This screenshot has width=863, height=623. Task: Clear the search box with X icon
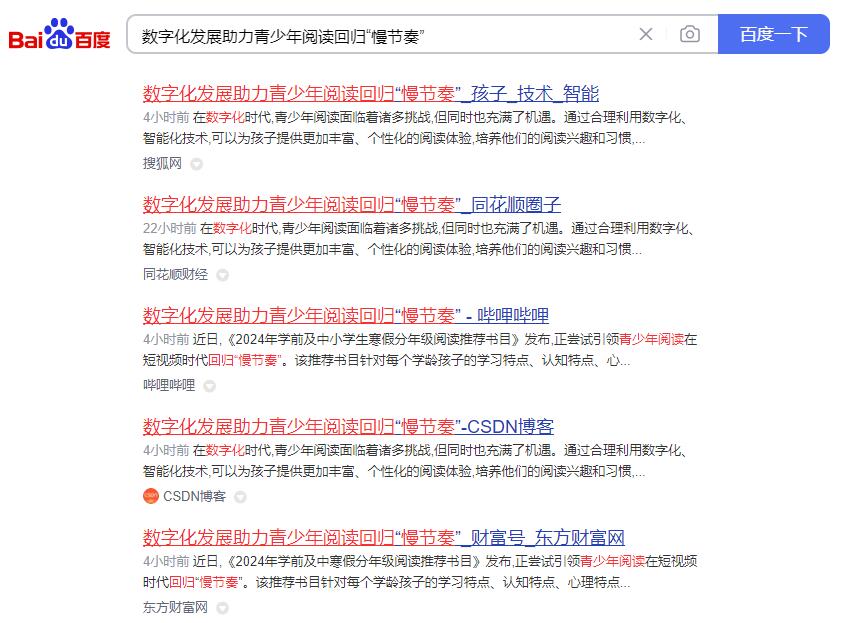click(x=646, y=34)
